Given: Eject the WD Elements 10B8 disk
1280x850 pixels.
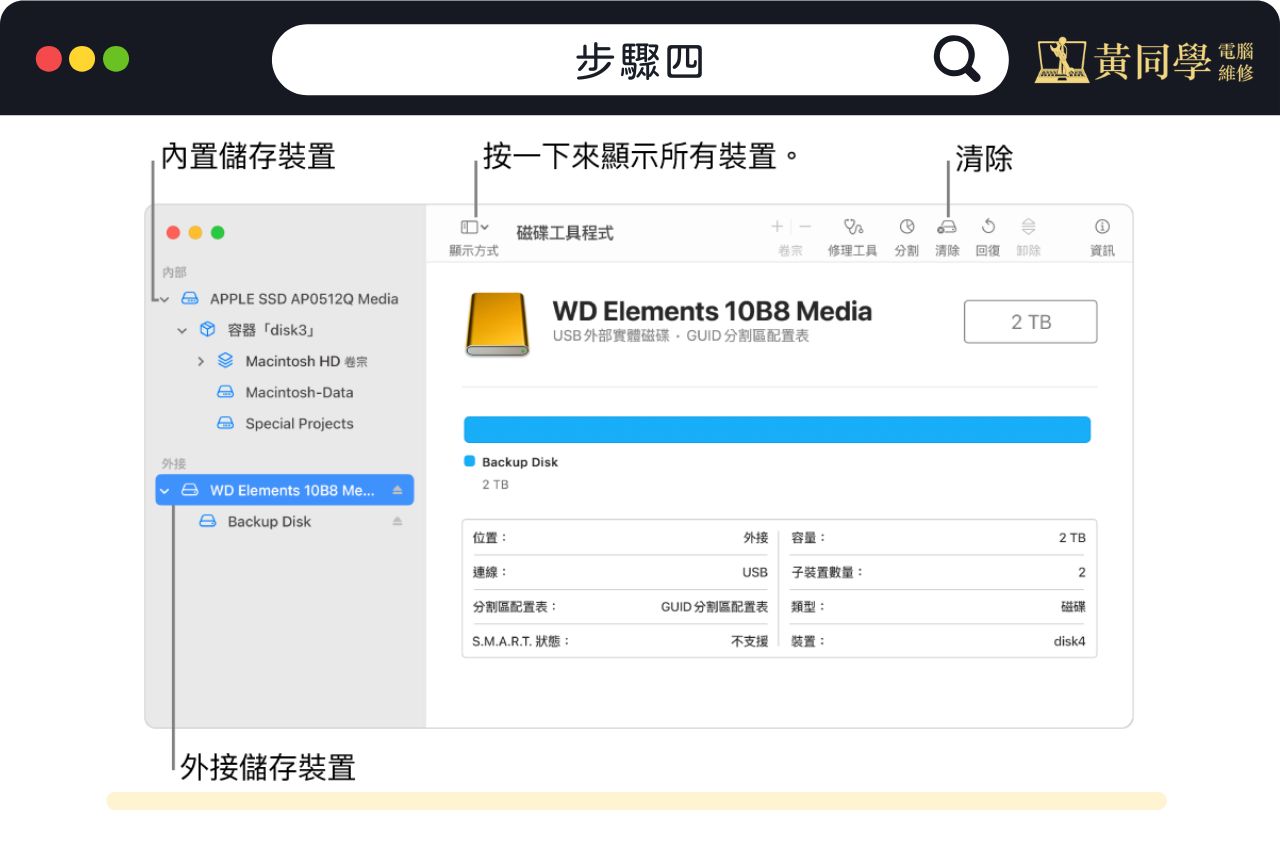Looking at the screenshot, I should click(397, 490).
